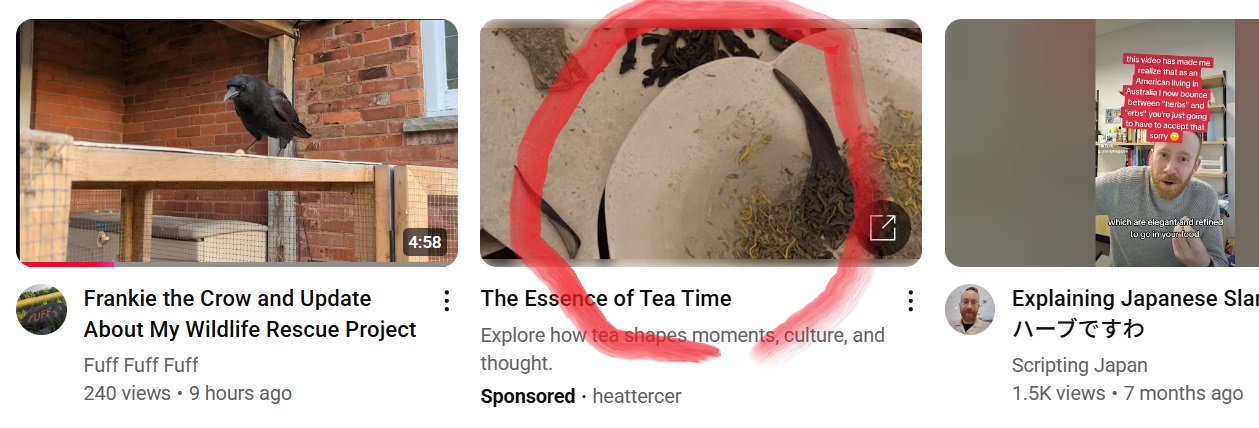
Task: Click the 1.5K views metadata line
Action: [1127, 393]
